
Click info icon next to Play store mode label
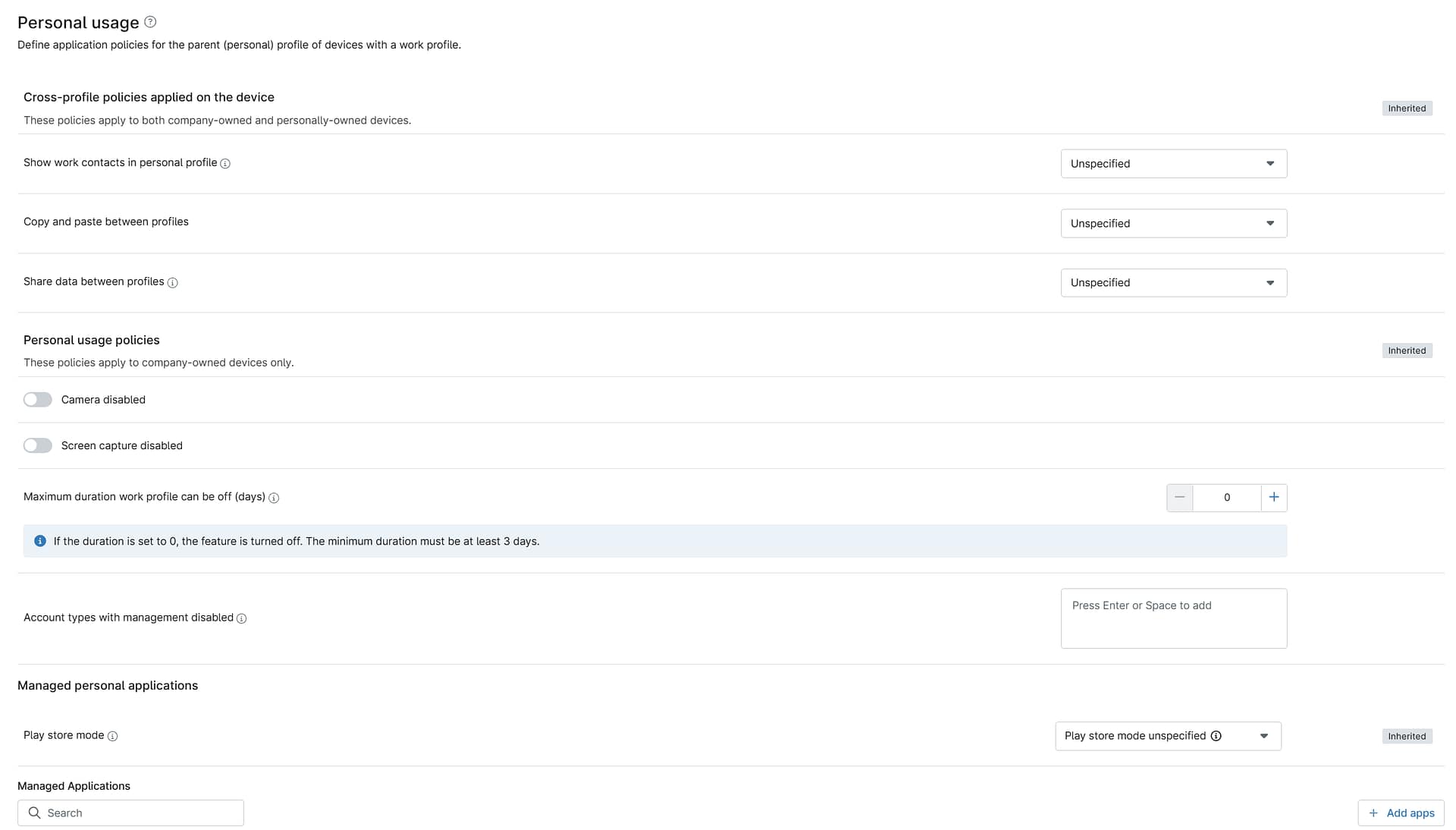pyautogui.click(x=112, y=737)
